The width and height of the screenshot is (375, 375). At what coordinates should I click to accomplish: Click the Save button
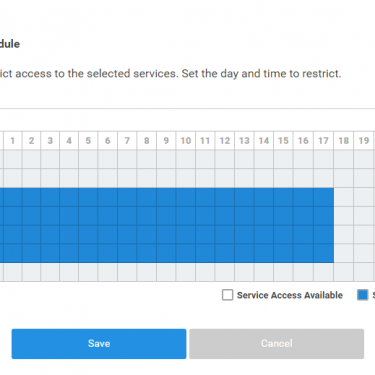point(99,344)
